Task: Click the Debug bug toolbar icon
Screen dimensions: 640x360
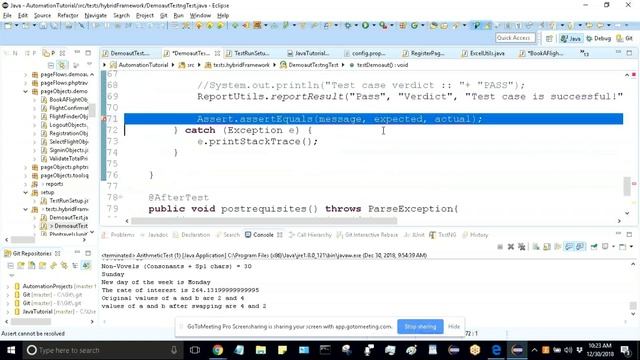Action: click(348, 26)
